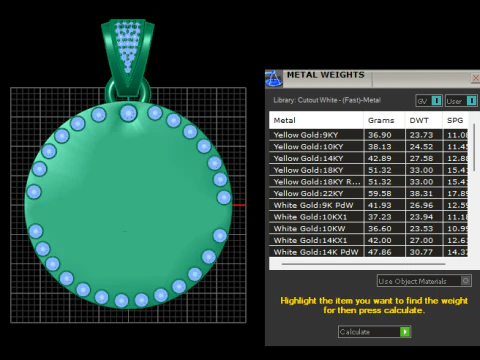480x360 pixels.
Task: Select the Yellow Gold:14KY row
Action: pos(368,158)
